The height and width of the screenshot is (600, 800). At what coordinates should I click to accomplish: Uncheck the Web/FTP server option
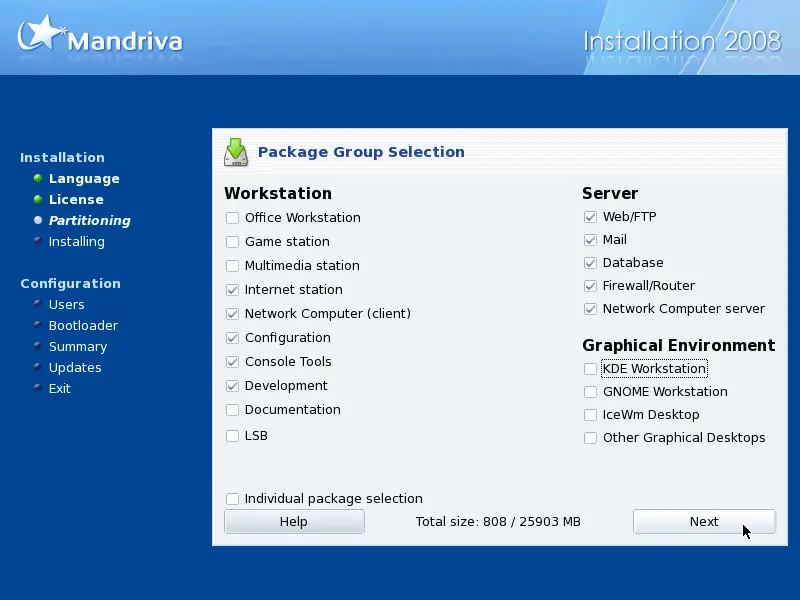[x=590, y=217]
